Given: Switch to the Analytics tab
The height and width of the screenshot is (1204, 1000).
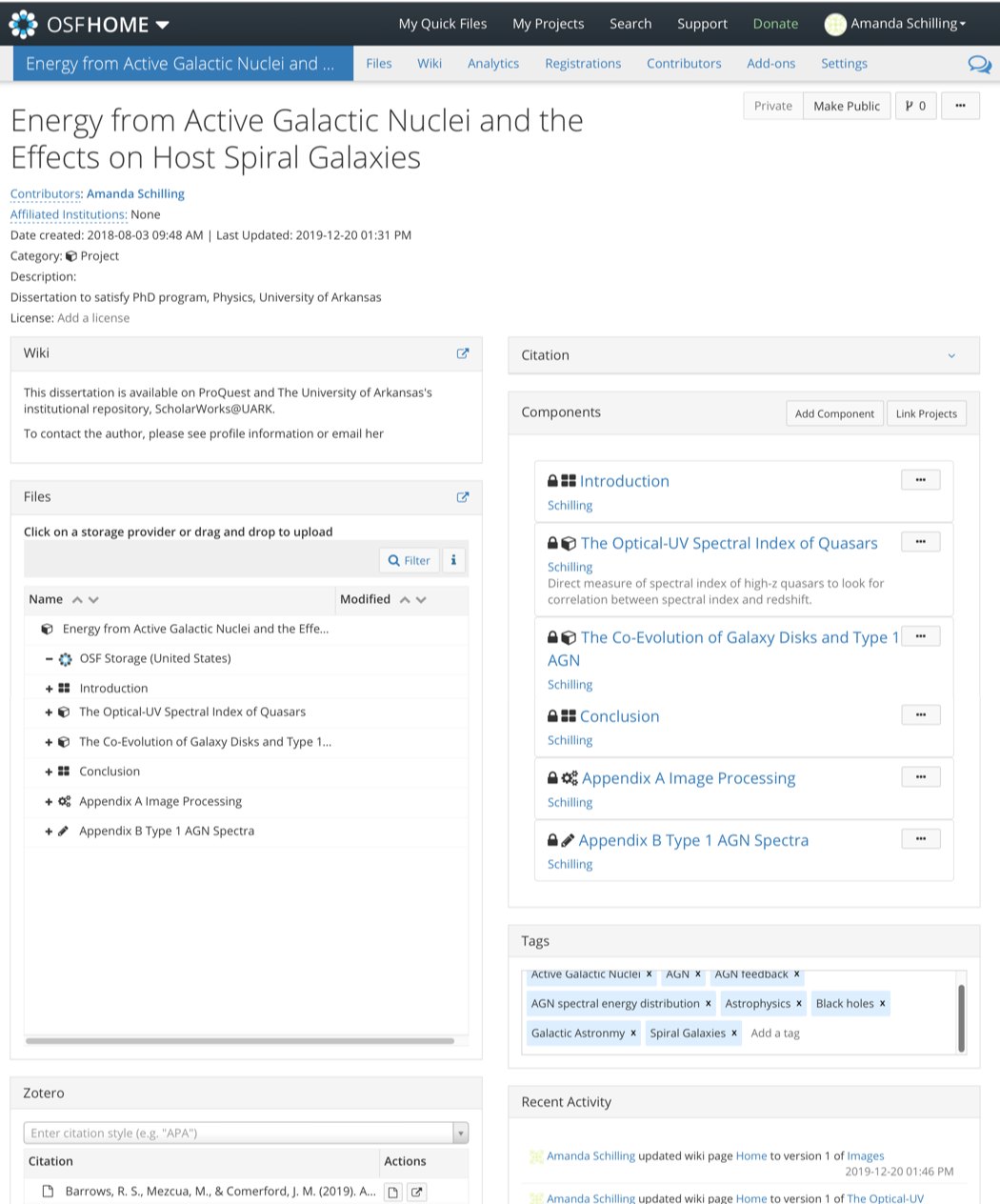Looking at the screenshot, I should [x=493, y=64].
